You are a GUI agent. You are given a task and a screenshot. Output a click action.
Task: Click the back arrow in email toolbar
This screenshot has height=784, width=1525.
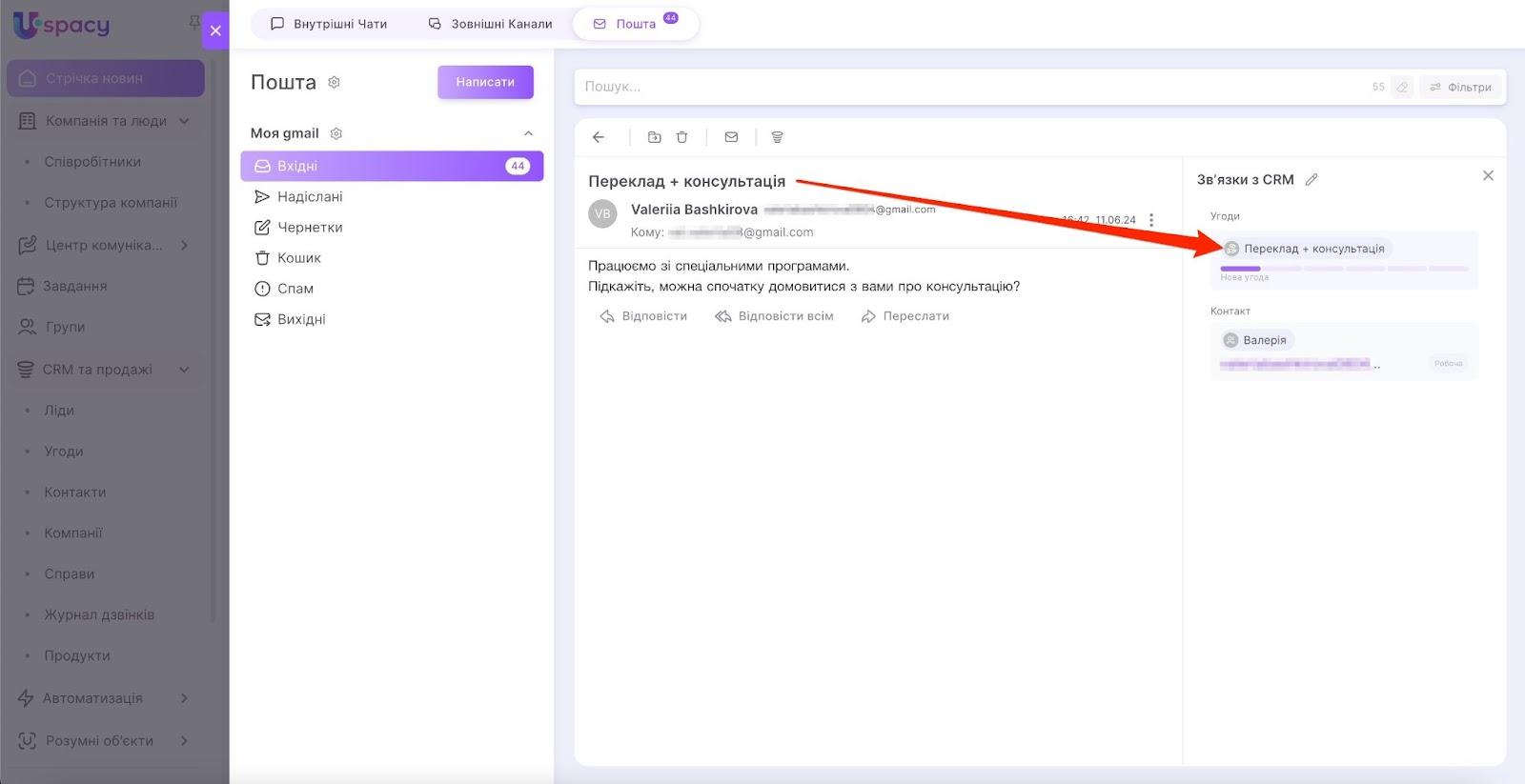click(x=599, y=137)
